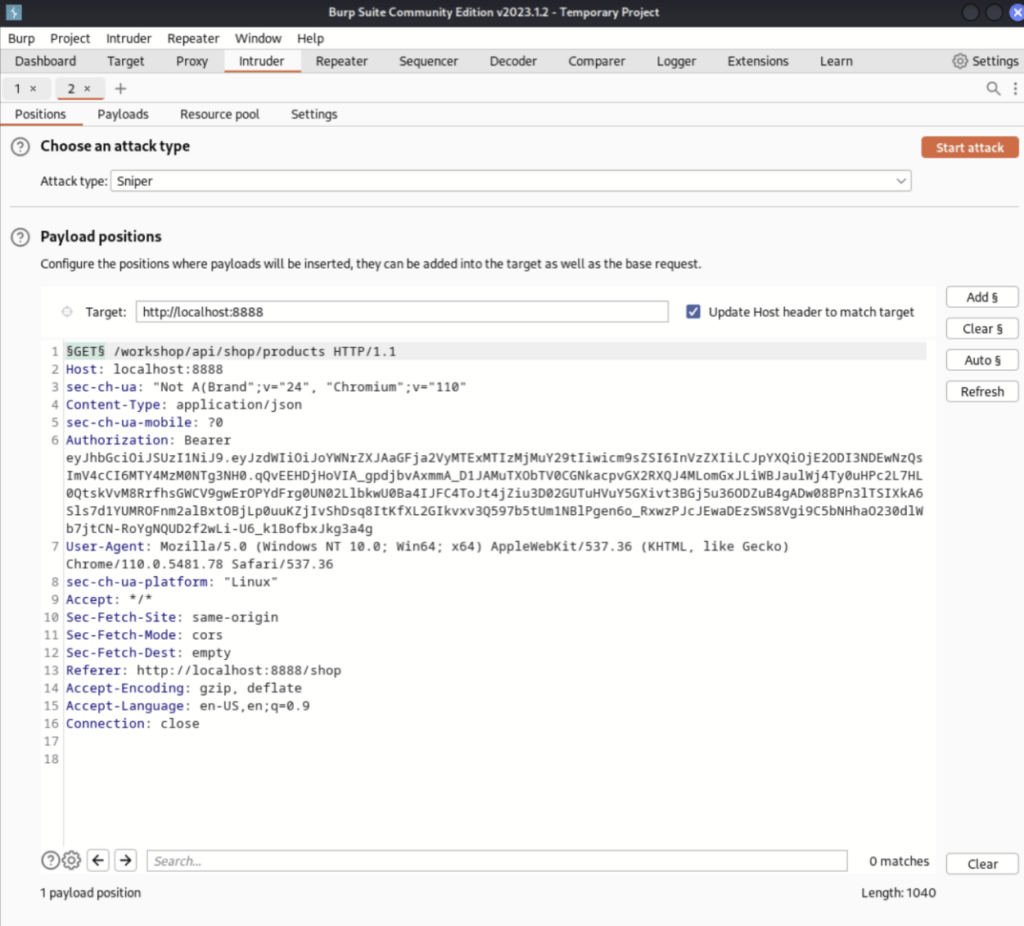The height and width of the screenshot is (926, 1024).
Task: Click the Add § button
Action: pyautogui.click(x=981, y=296)
